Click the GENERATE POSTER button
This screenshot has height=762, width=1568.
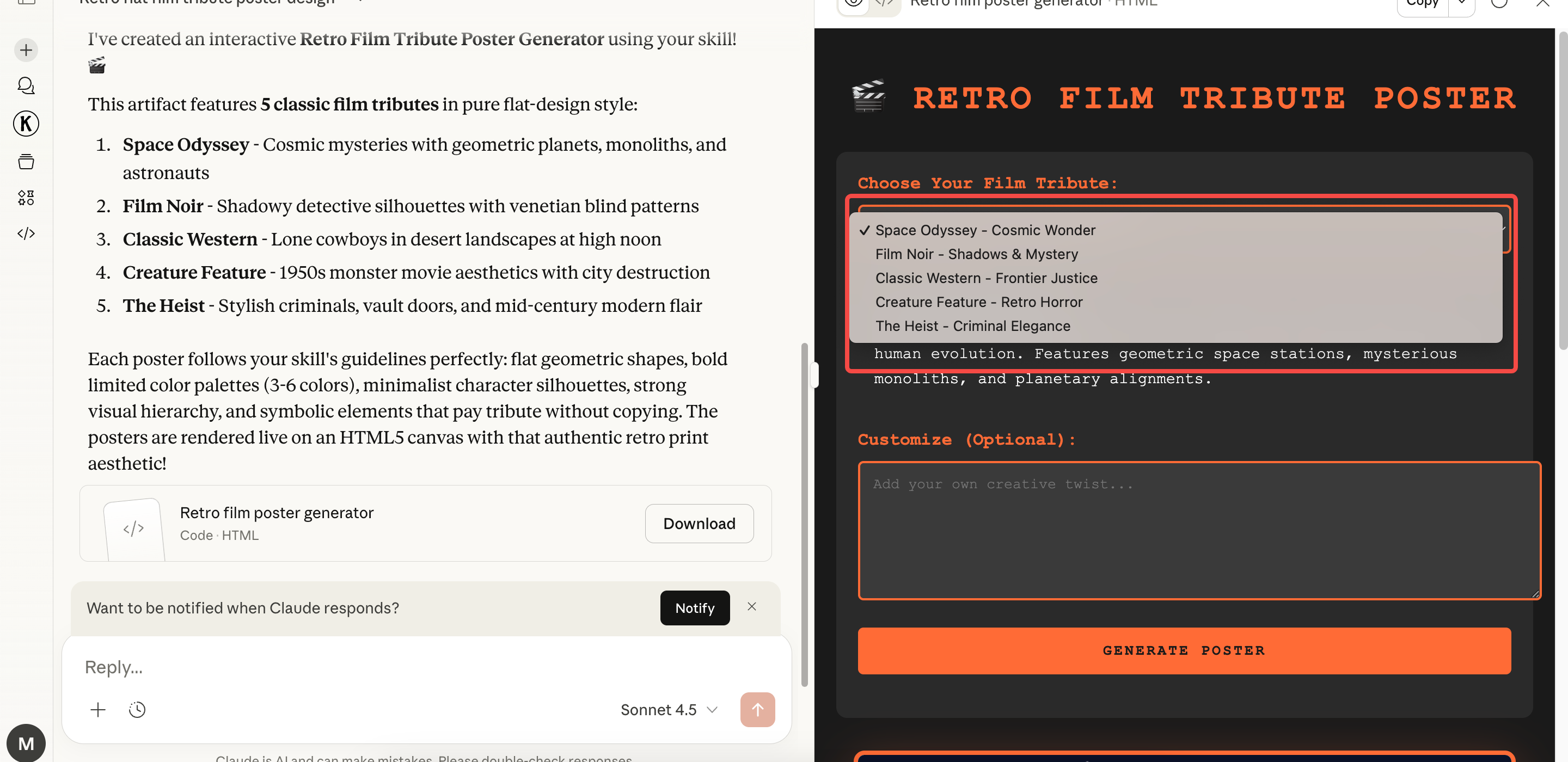click(x=1184, y=650)
